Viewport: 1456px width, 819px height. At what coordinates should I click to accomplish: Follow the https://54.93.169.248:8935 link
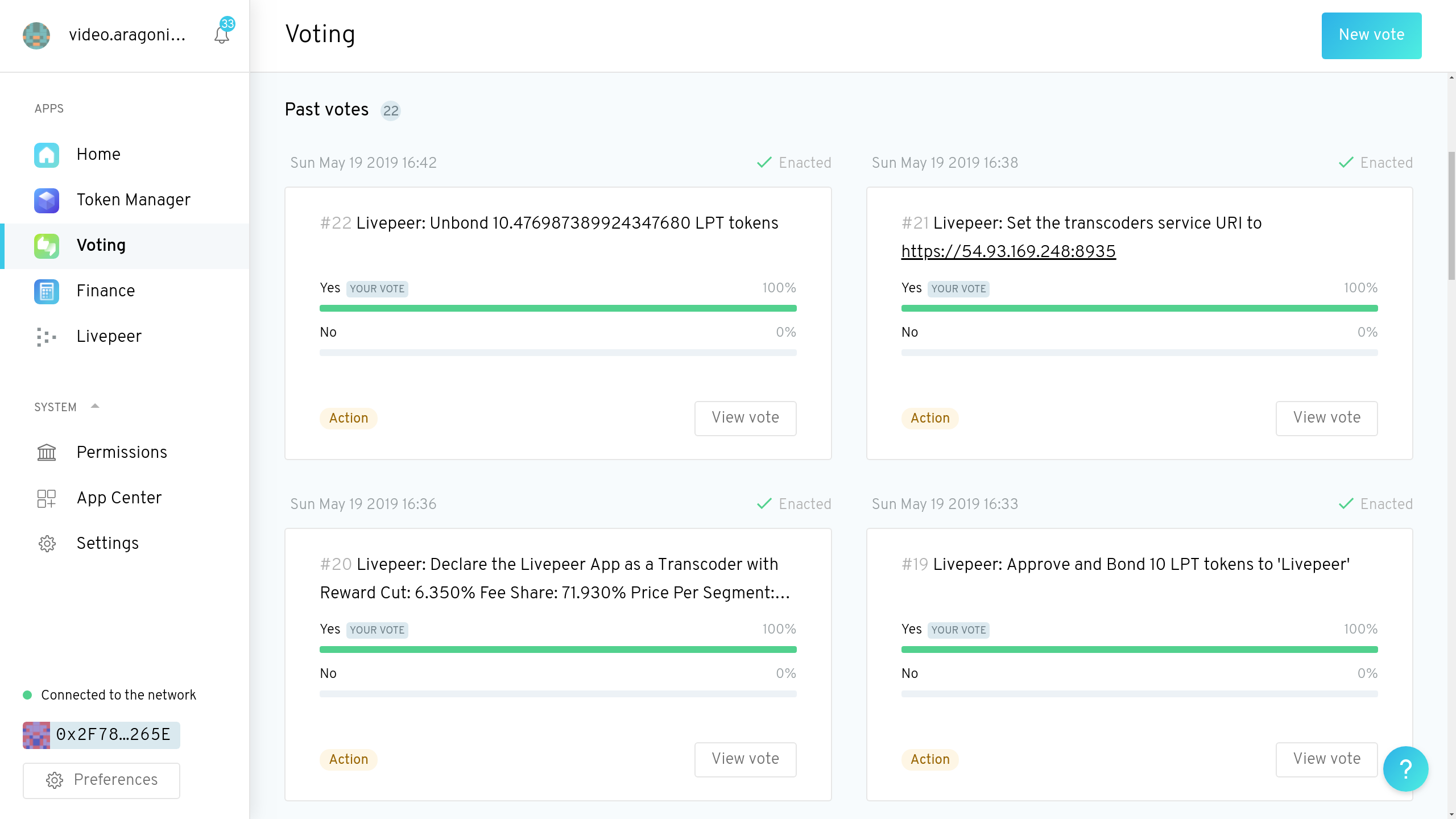tap(1008, 251)
